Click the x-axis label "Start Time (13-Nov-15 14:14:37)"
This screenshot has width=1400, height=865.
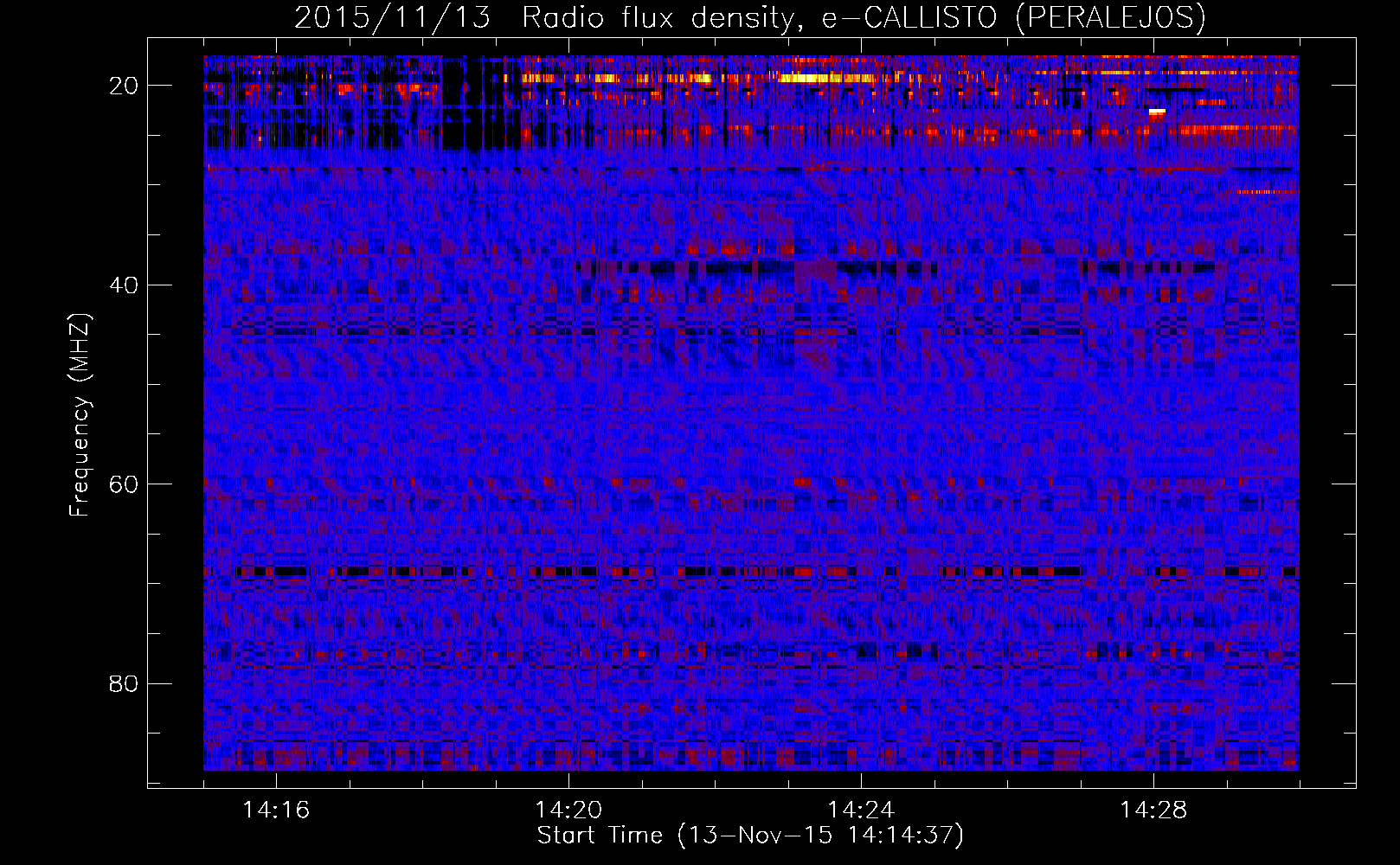[x=750, y=836]
